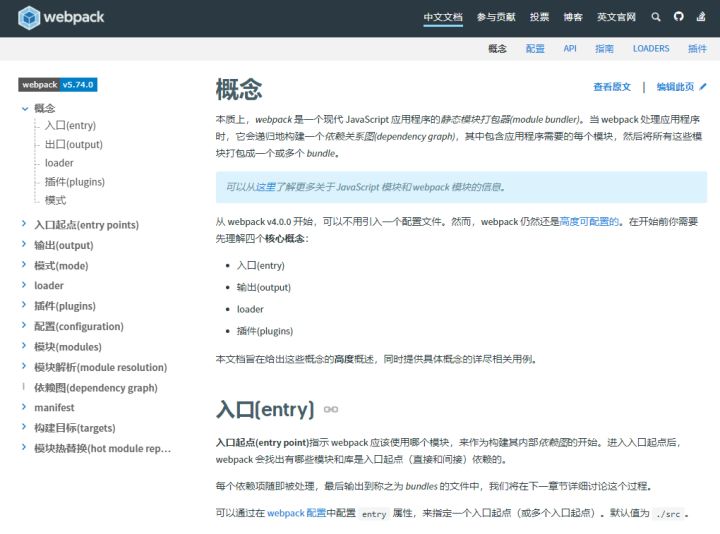720x534 pixels.
Task: Open the GitHub icon in header
Action: [x=678, y=17]
